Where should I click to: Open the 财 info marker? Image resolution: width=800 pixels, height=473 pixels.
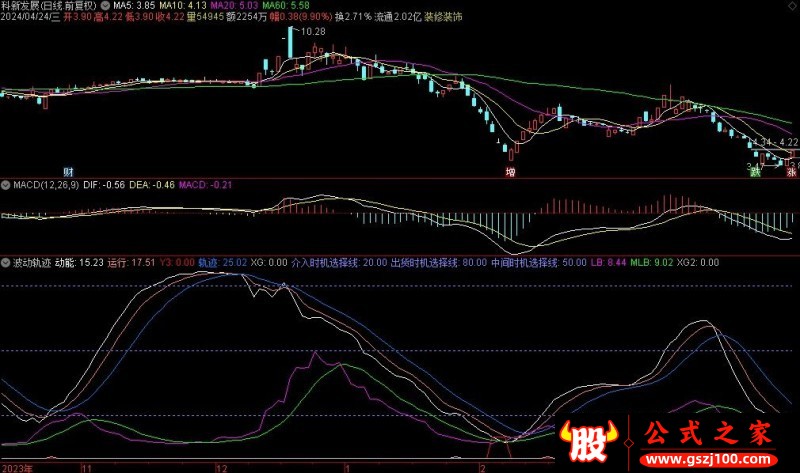(x=68, y=171)
